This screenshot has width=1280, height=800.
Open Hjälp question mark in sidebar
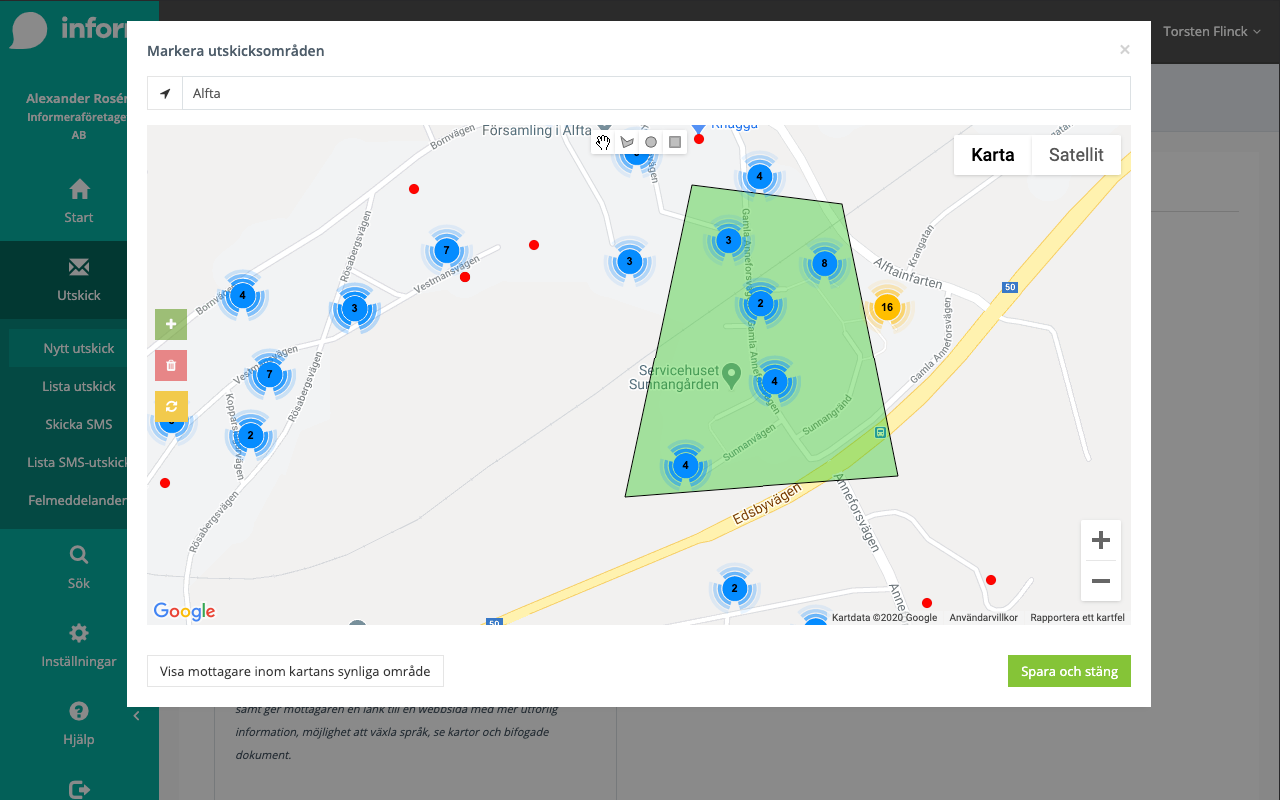tap(79, 723)
